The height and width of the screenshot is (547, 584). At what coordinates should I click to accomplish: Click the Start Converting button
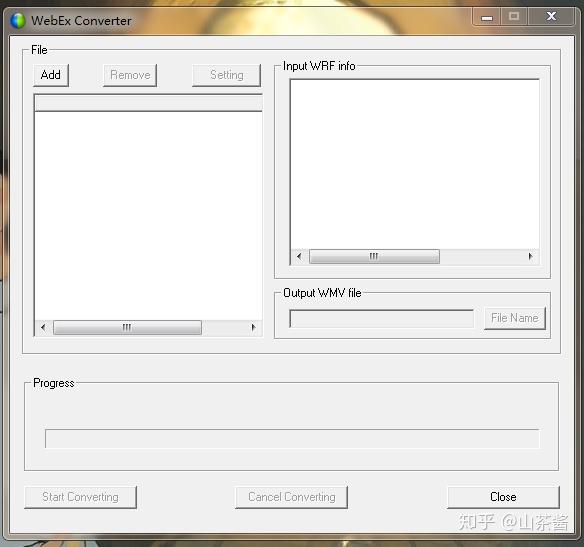click(x=80, y=497)
